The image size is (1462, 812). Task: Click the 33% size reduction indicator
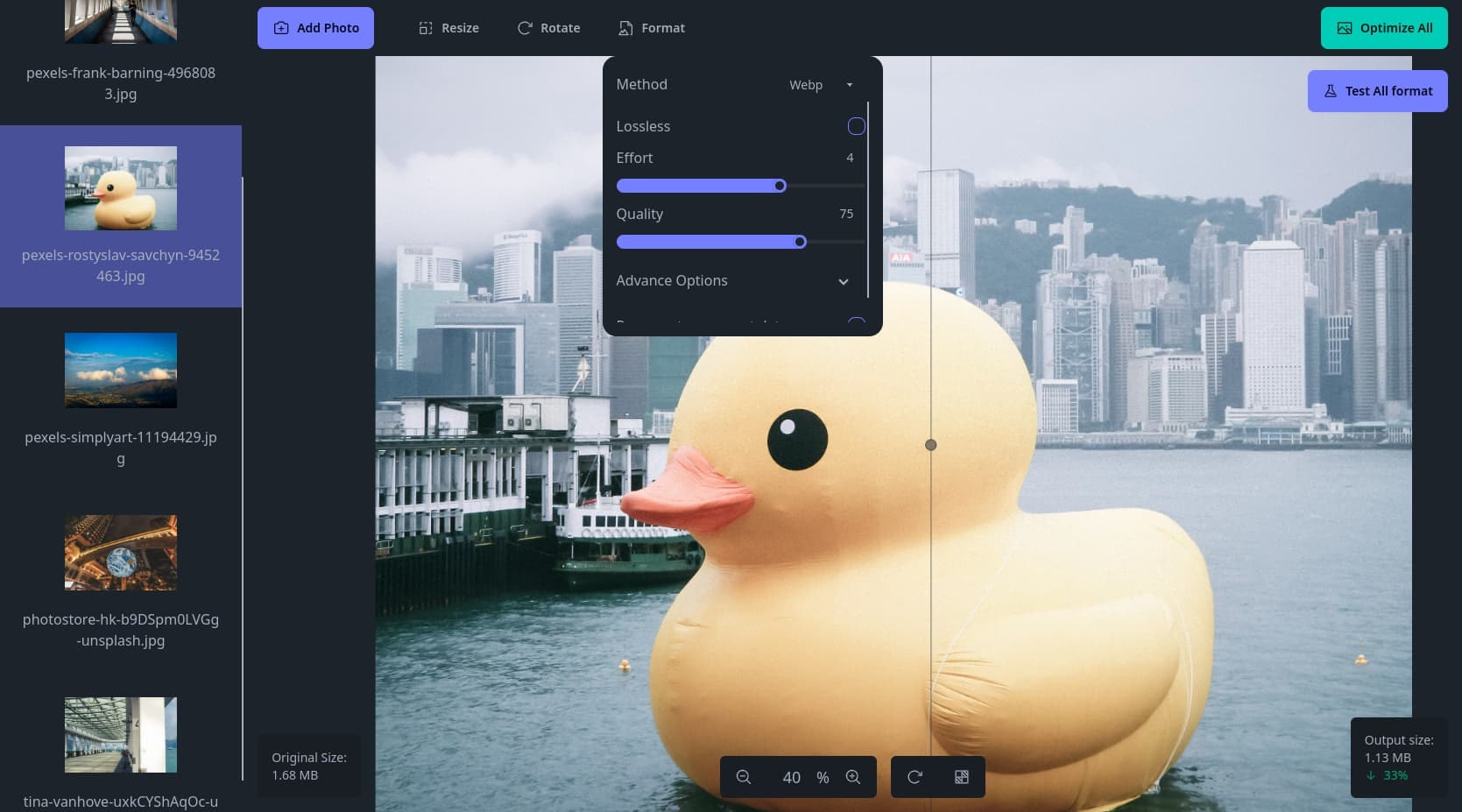1388,775
